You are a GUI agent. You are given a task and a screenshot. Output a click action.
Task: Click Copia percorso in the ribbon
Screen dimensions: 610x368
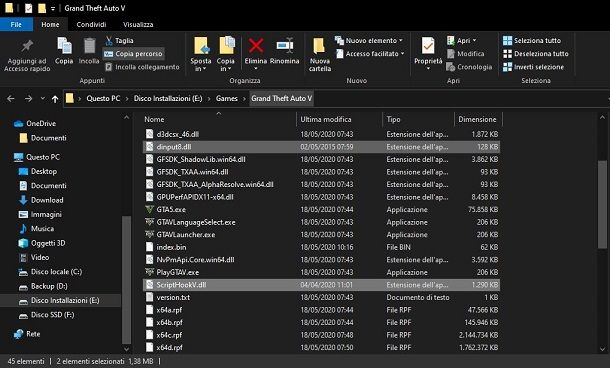pos(133,54)
